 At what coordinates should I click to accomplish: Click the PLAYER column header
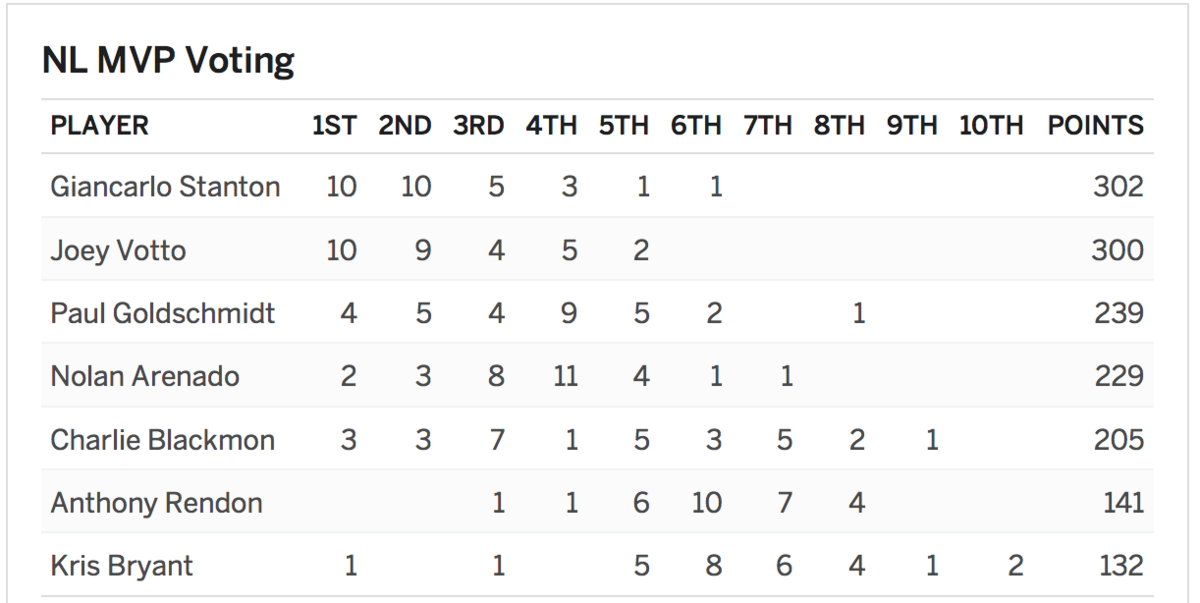(99, 126)
